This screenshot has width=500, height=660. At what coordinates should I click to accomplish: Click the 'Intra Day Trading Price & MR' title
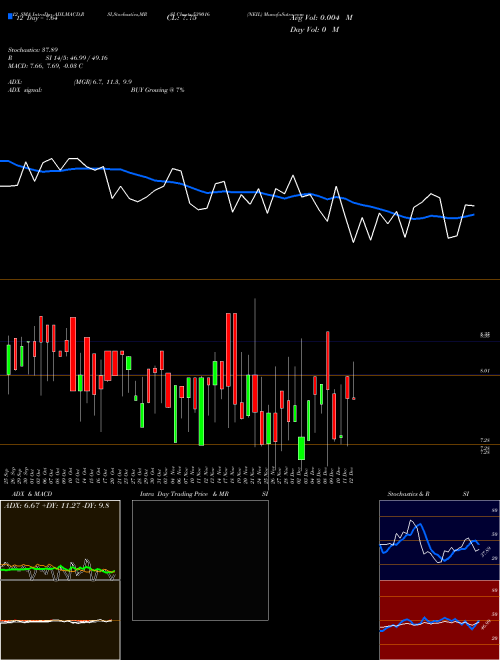184,494
